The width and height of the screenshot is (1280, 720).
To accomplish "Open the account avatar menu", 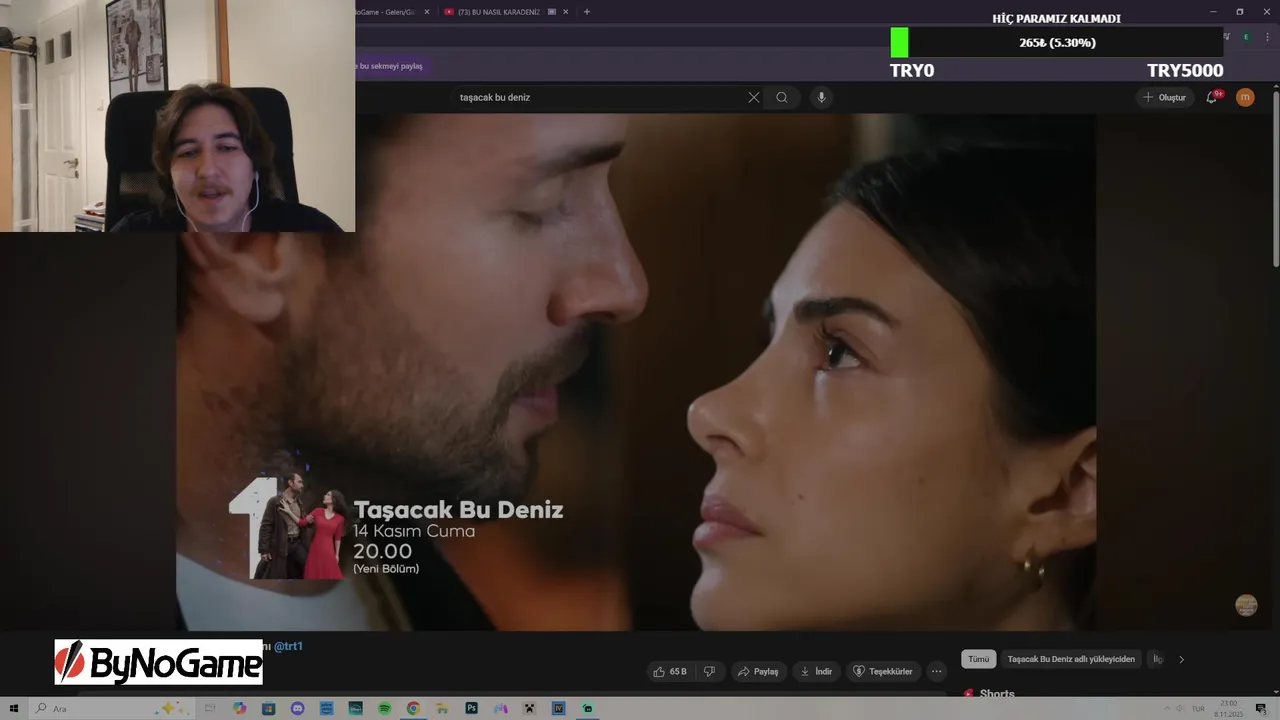I will pos(1245,97).
